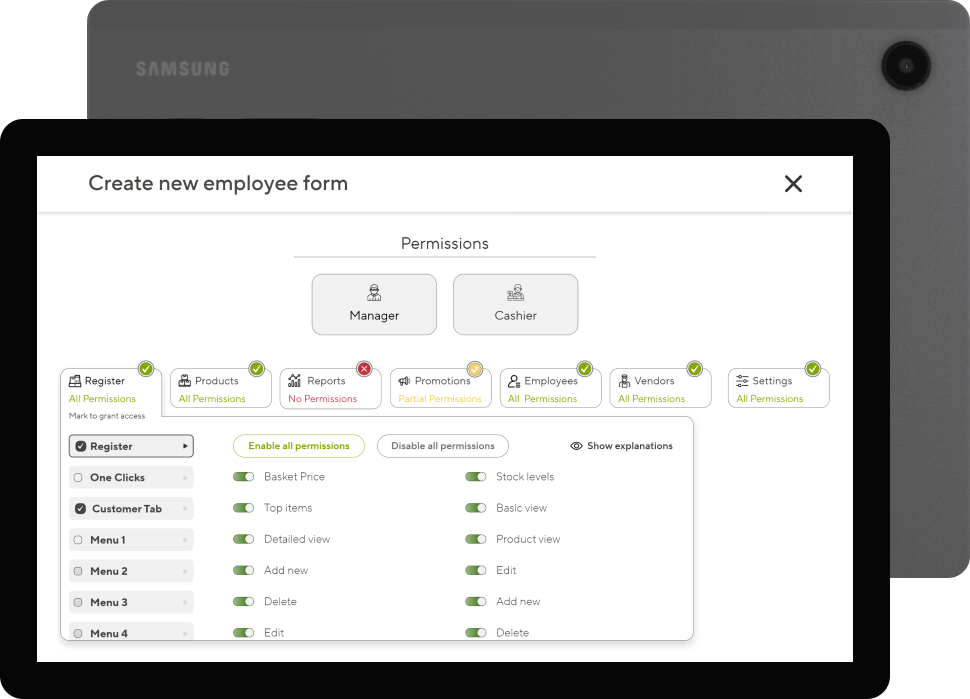
Task: Click green check badge on Settings tab
Action: point(813,369)
